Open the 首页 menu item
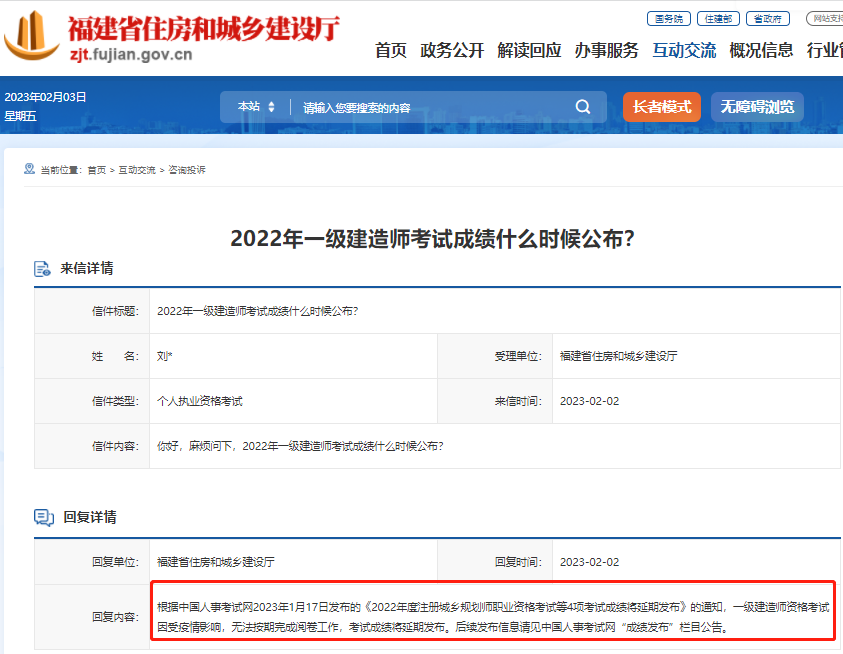Viewport: 843px width, 654px height. click(391, 50)
